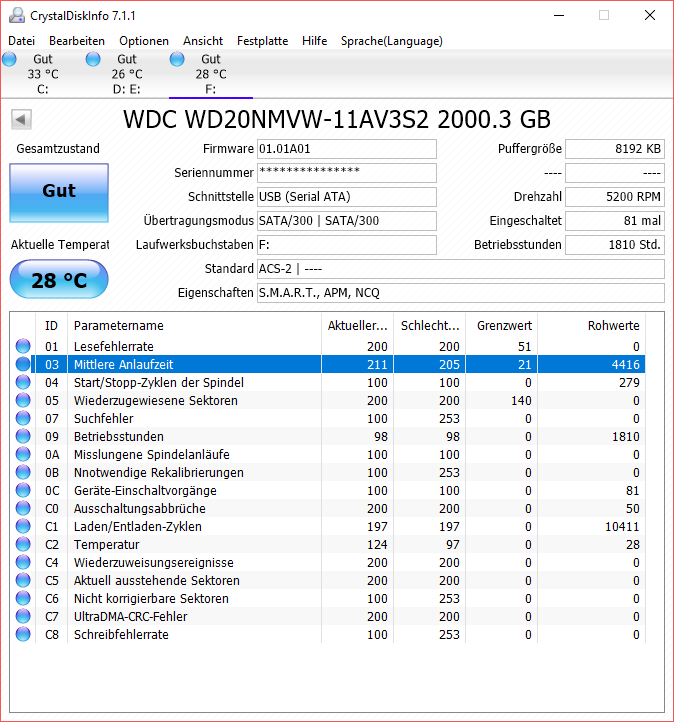Image resolution: width=674 pixels, height=722 pixels.
Task: Switch to drive D: E: tab at 26 °C
Action: (127, 74)
